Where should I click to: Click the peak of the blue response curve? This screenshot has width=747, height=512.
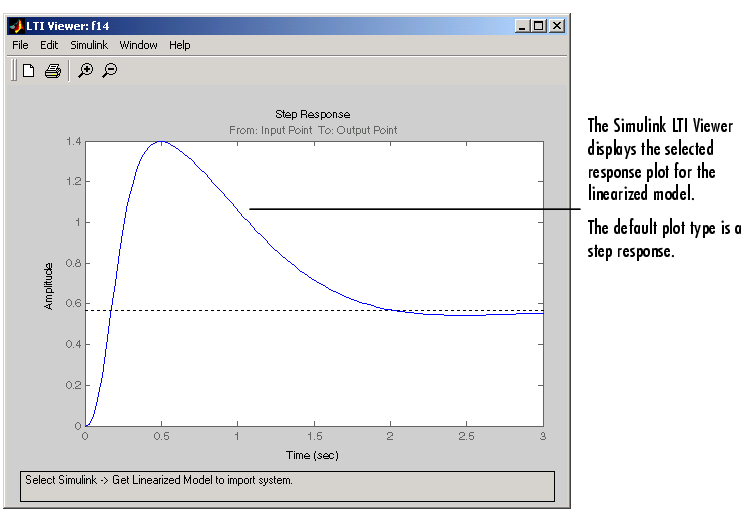point(160,141)
